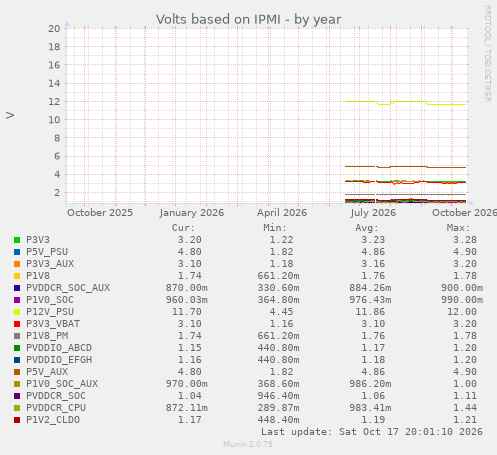Click the 'Avg:' column header
The height and width of the screenshot is (455, 497).
[367, 228]
